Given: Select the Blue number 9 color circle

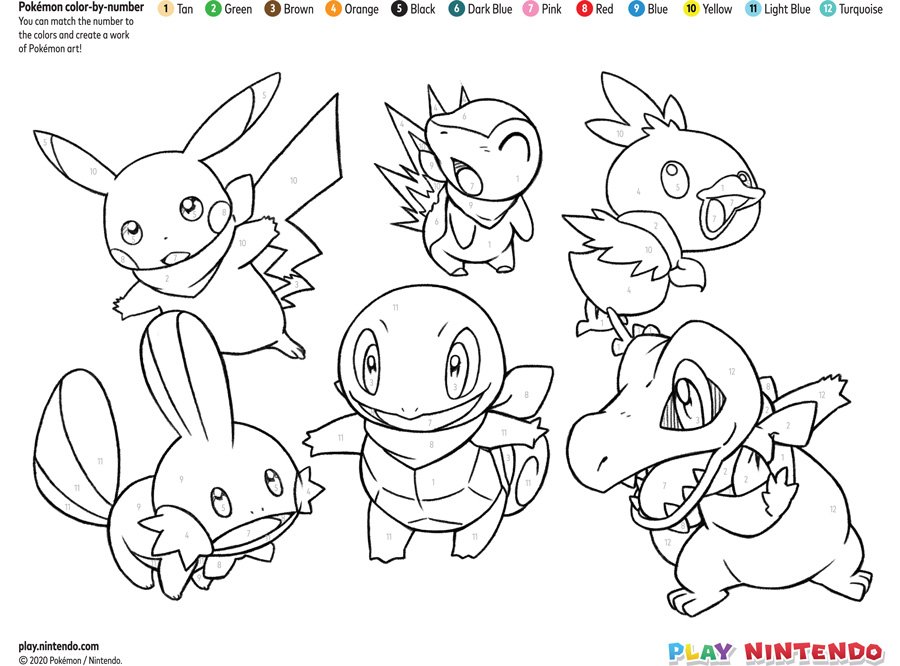Looking at the screenshot, I should tap(636, 9).
